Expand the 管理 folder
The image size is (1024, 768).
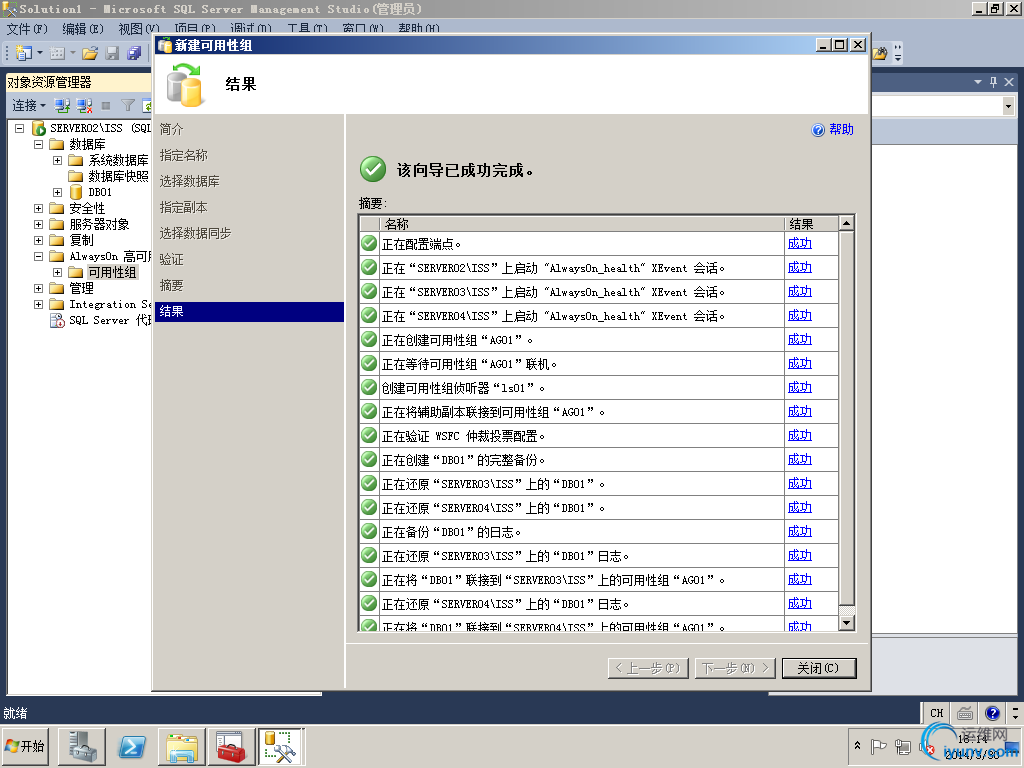[39, 288]
